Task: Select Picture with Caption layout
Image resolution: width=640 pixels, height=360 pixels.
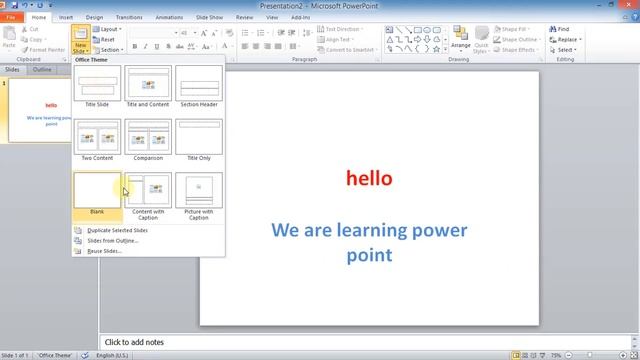Action: 199,197
